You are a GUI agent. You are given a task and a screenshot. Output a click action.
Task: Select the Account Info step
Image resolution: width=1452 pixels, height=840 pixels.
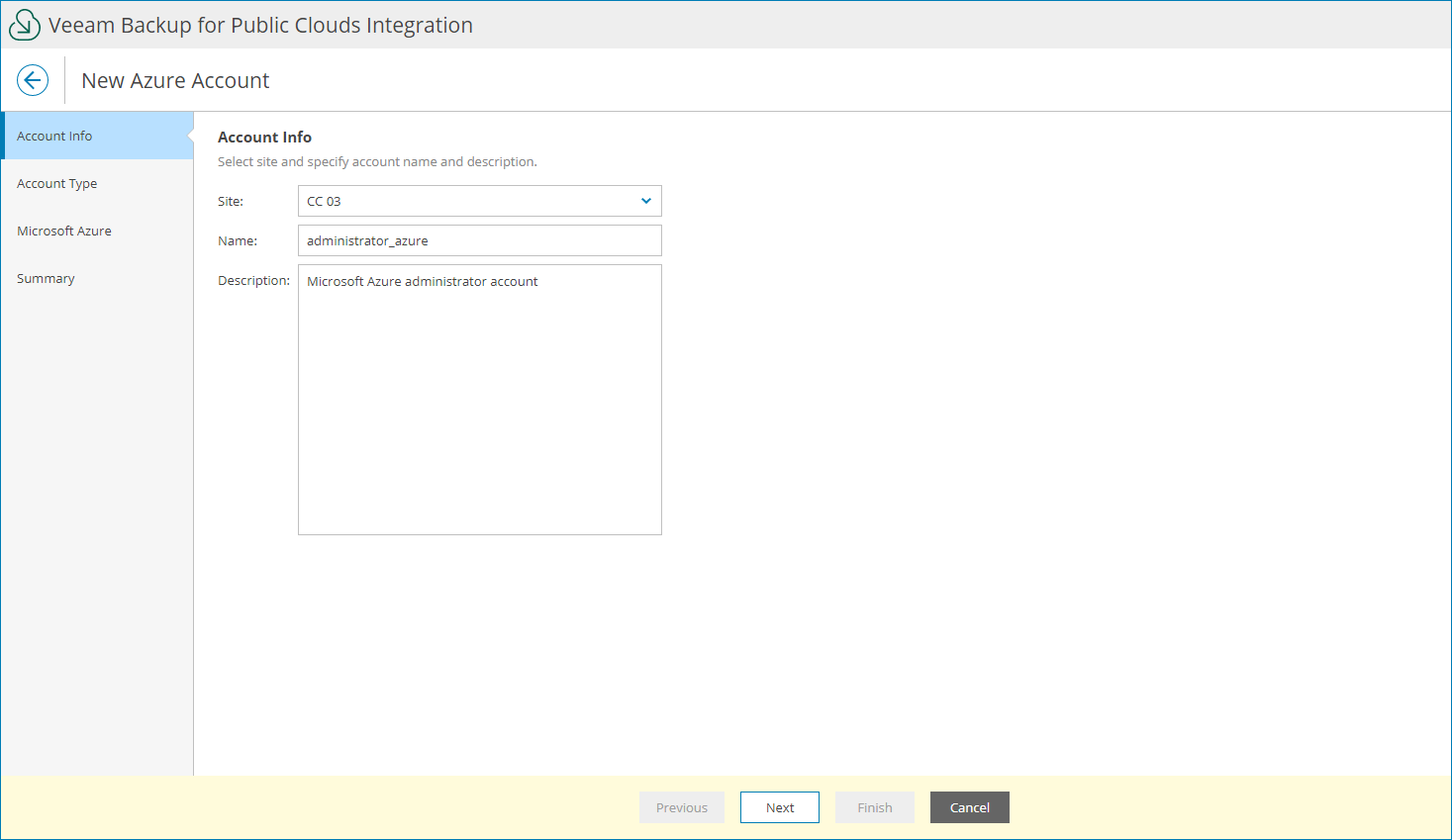pyautogui.click(x=53, y=136)
